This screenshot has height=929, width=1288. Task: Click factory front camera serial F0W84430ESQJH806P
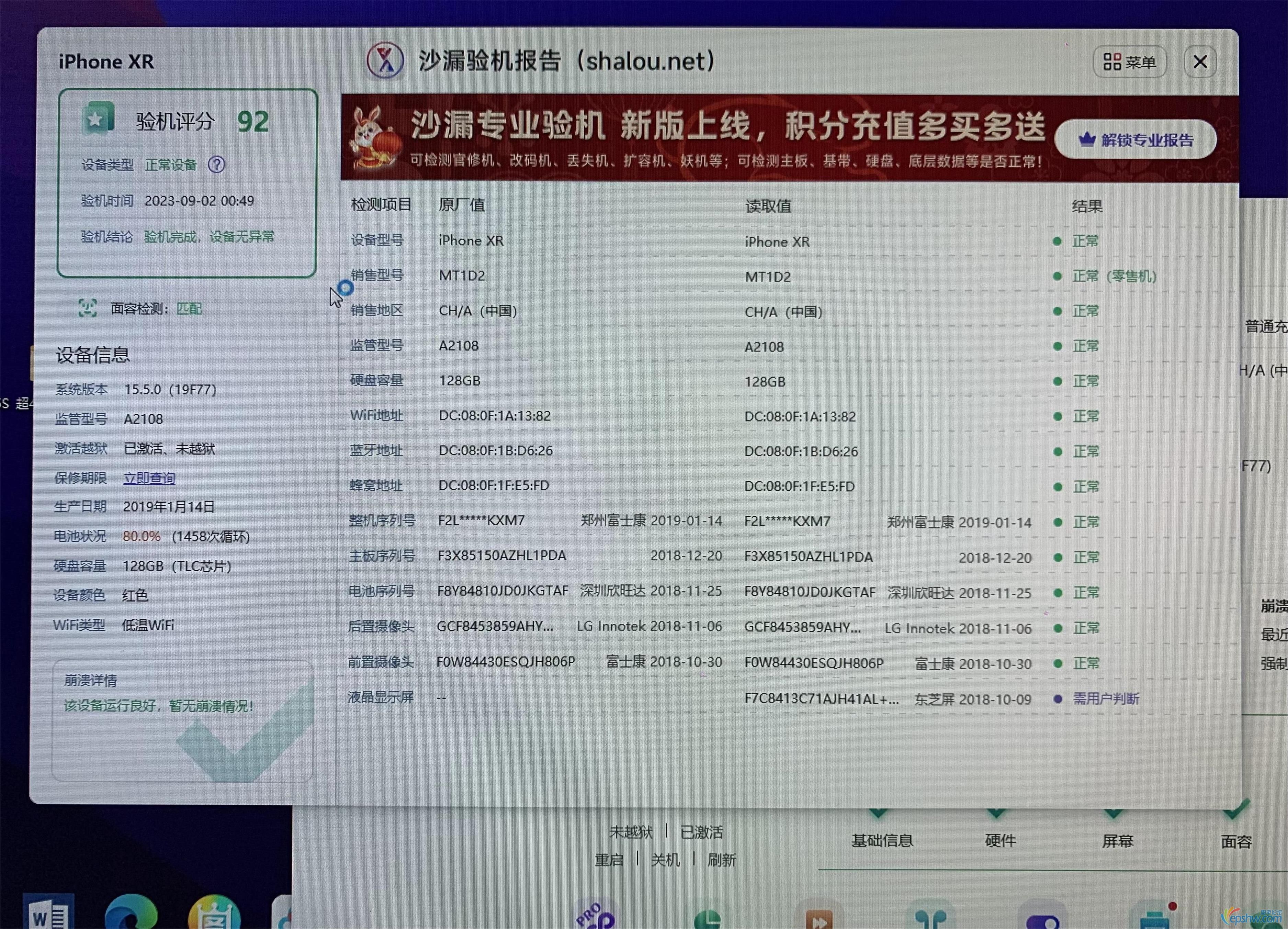[506, 661]
